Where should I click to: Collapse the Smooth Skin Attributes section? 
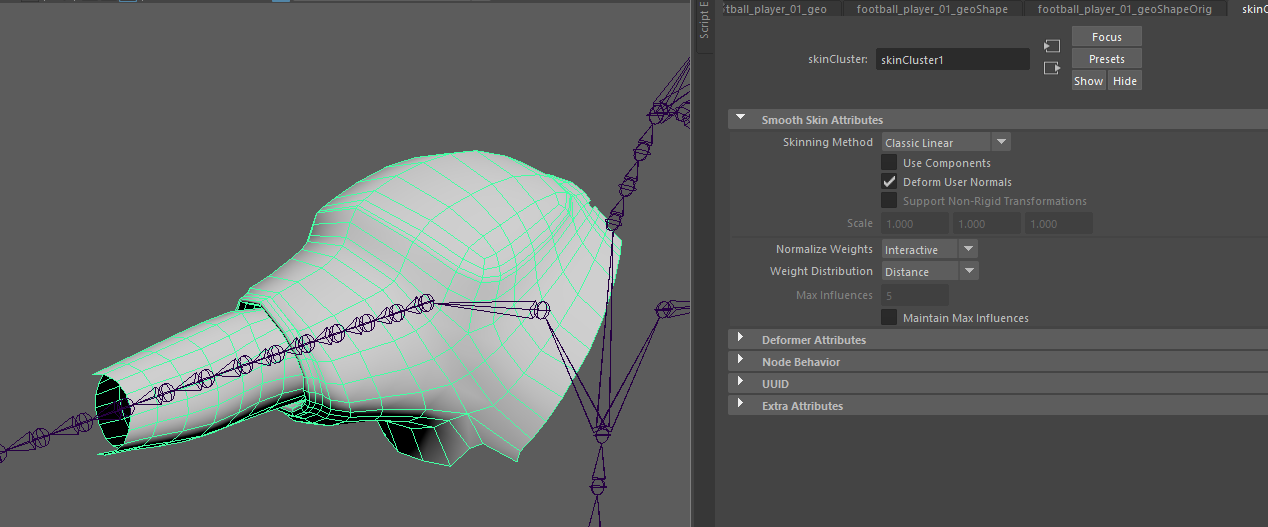pos(741,119)
